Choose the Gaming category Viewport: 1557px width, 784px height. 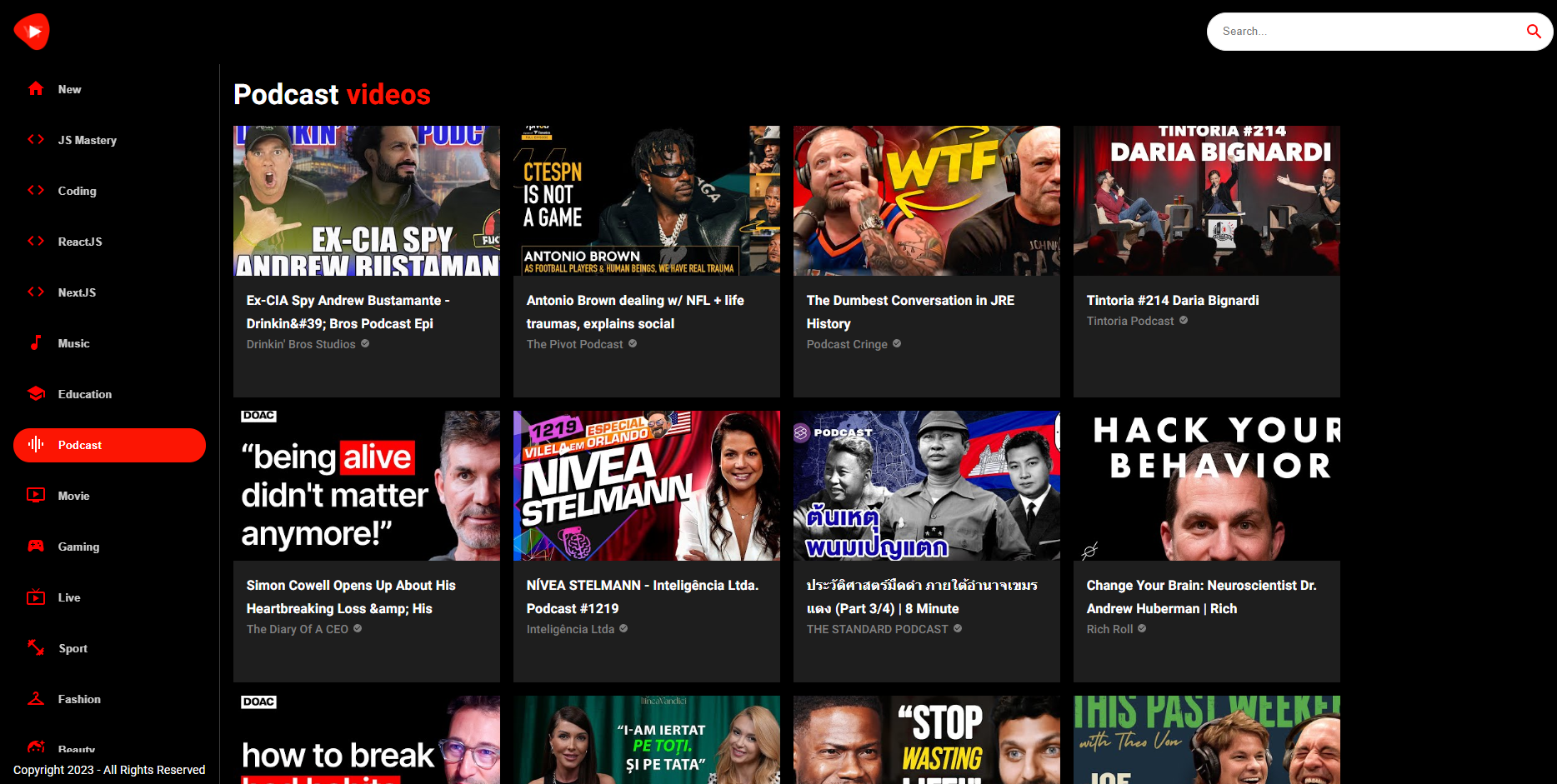point(109,547)
